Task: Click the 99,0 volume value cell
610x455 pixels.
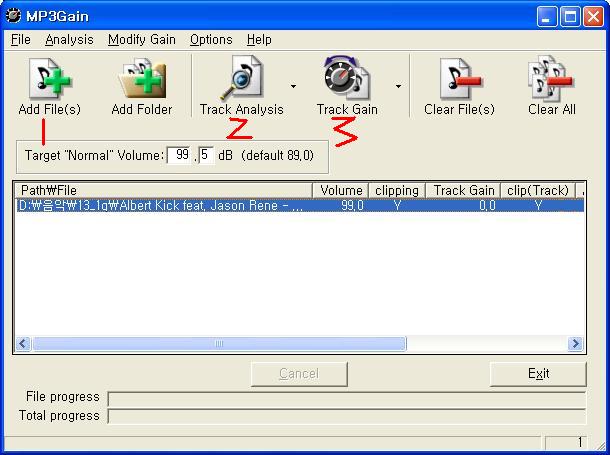Action: [352, 205]
